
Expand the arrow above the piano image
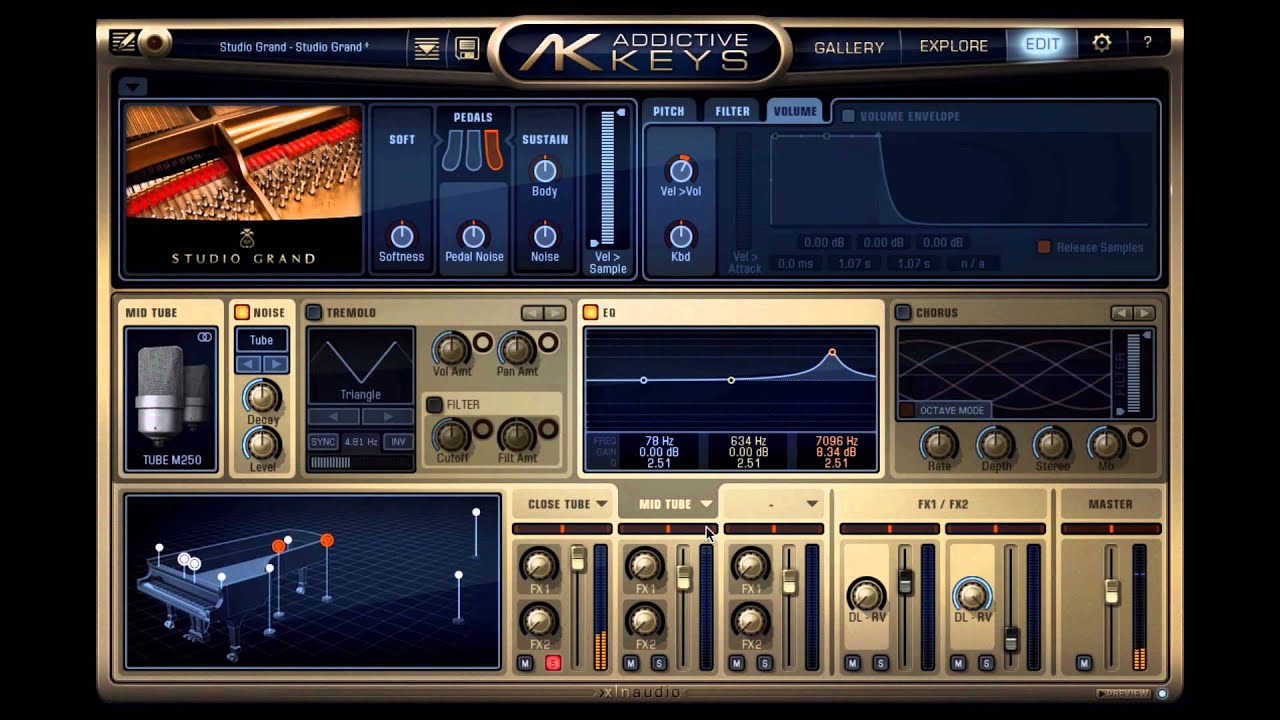pos(132,86)
